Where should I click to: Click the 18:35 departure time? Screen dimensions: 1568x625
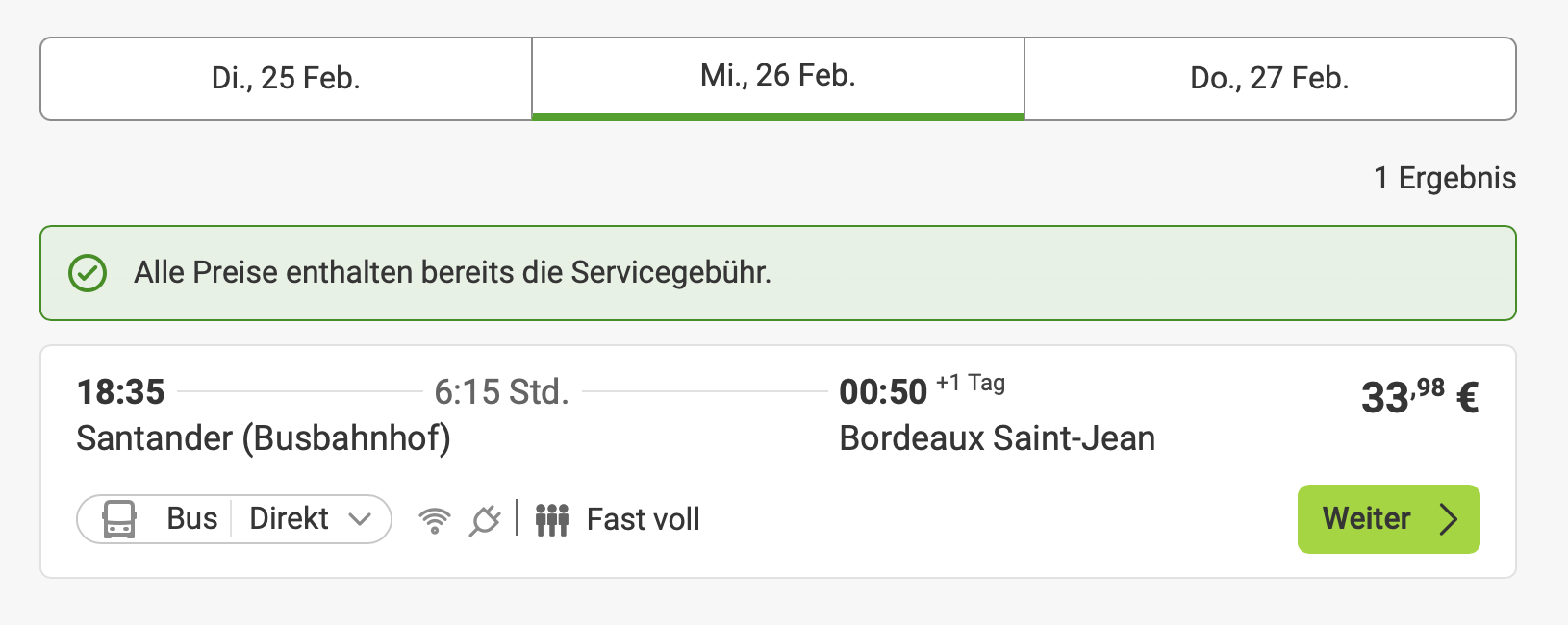121,392
